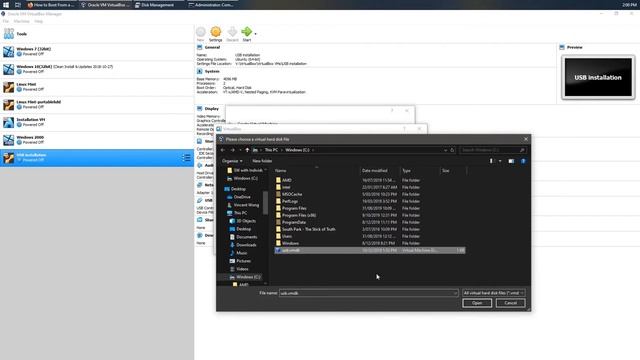Open the System section header
The image size is (640, 360).
point(212,71)
